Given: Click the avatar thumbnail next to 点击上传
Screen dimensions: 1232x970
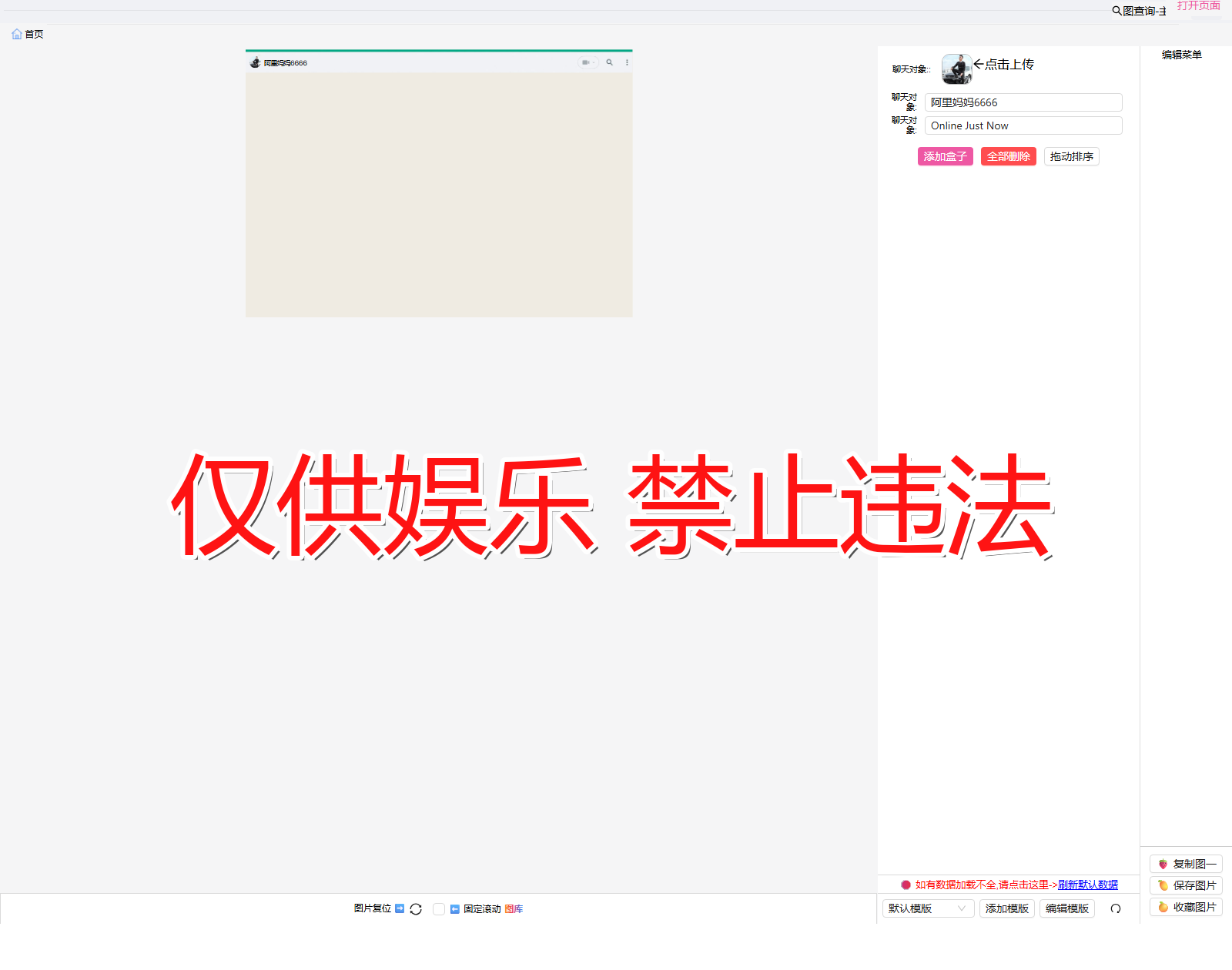Looking at the screenshot, I should 957,69.
